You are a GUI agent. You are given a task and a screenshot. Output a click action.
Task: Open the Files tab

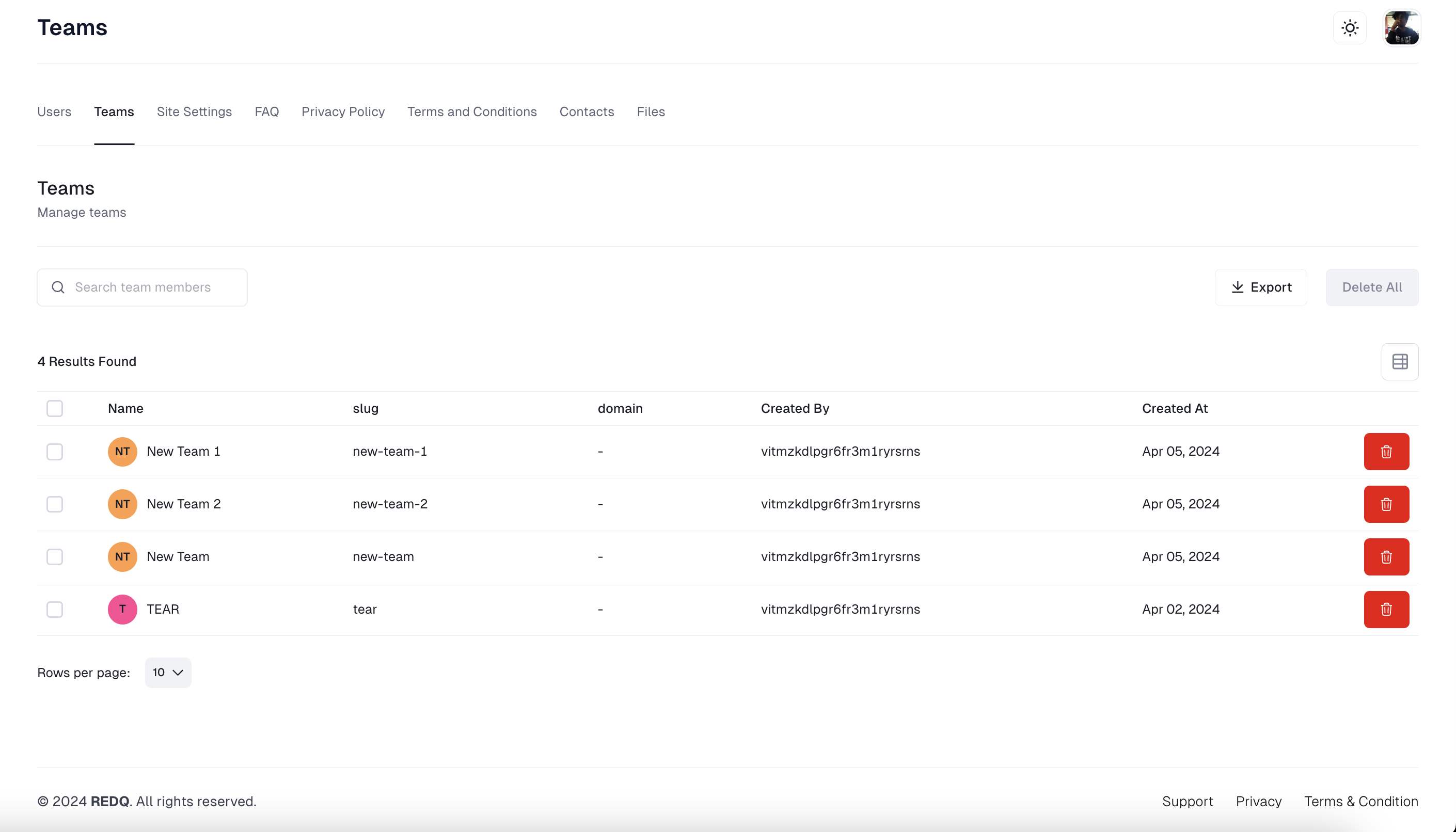[651, 111]
